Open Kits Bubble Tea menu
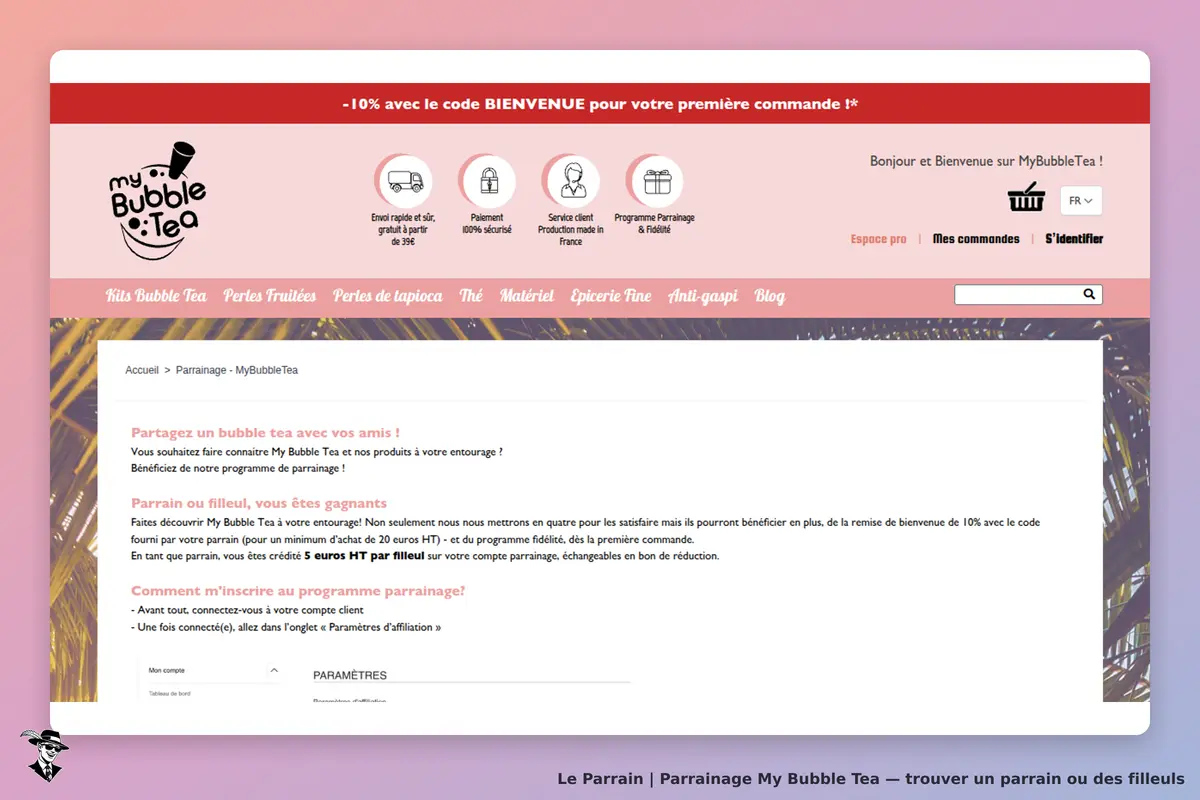 click(156, 295)
